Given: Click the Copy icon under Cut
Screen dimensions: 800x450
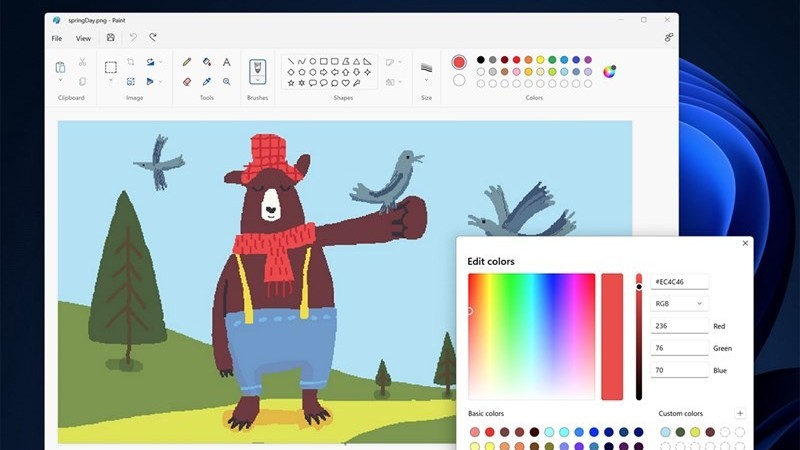Looking at the screenshot, I should 82,81.
